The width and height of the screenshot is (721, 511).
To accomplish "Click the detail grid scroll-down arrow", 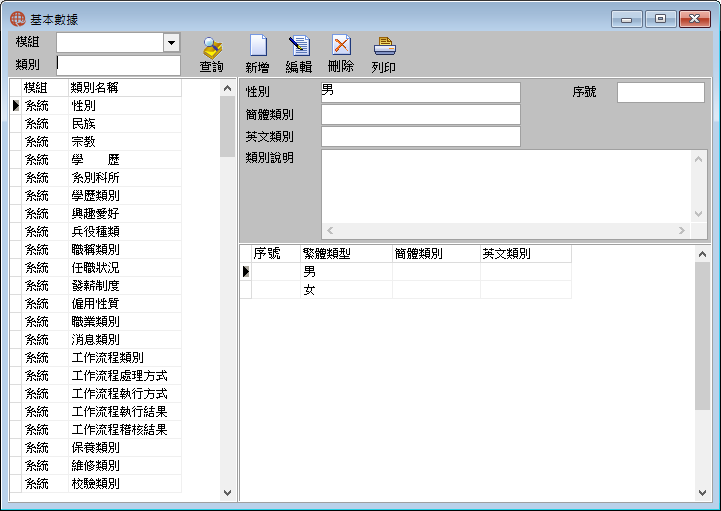I will coord(702,493).
